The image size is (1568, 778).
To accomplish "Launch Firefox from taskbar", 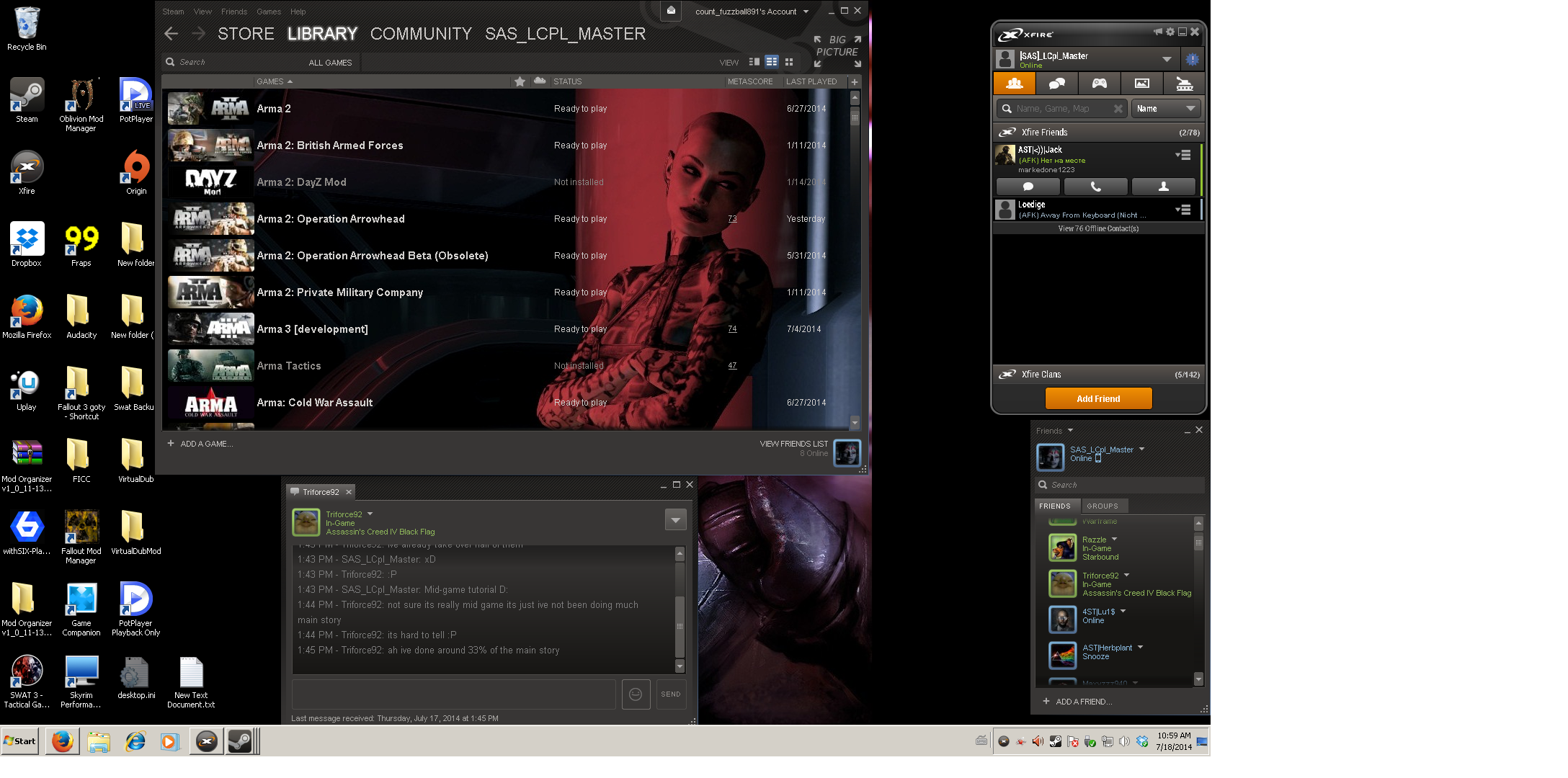I will click(x=63, y=741).
